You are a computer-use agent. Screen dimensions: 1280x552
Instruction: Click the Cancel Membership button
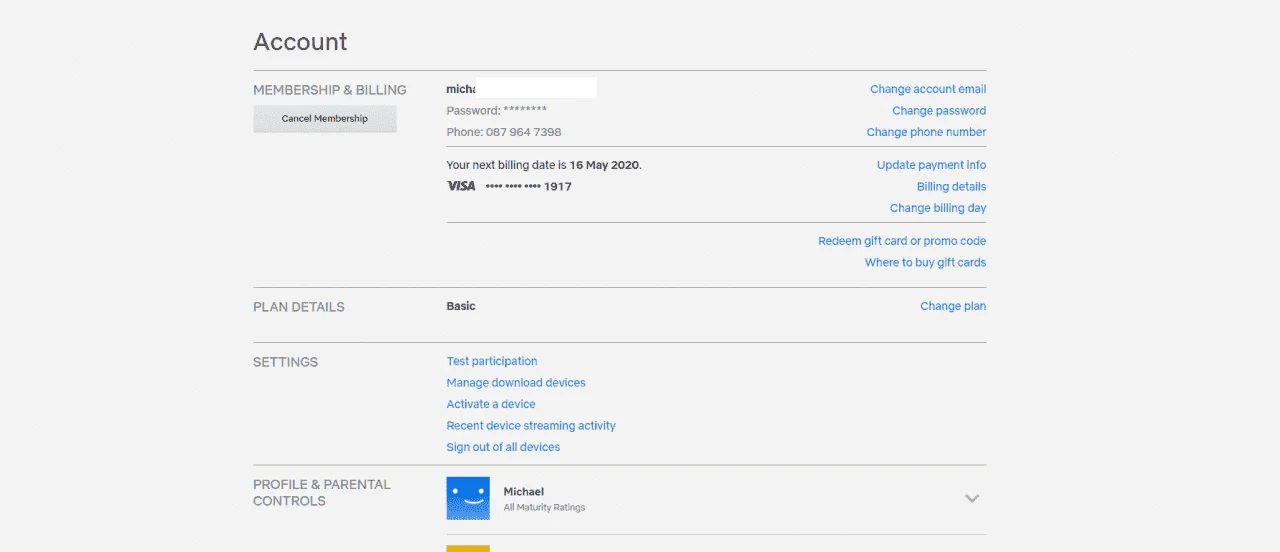point(325,119)
